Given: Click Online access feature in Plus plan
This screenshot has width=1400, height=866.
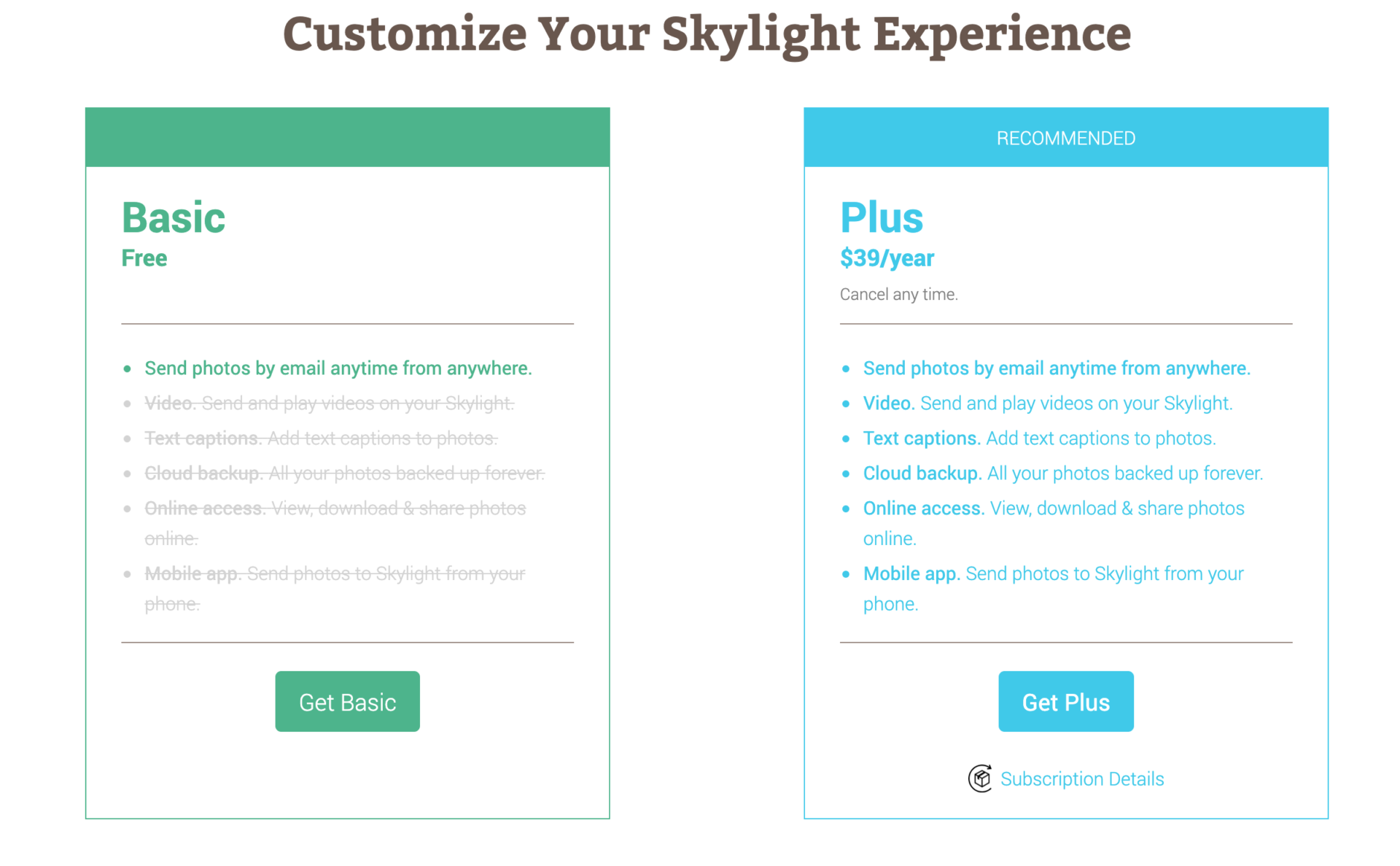Looking at the screenshot, I should click(x=1054, y=508).
